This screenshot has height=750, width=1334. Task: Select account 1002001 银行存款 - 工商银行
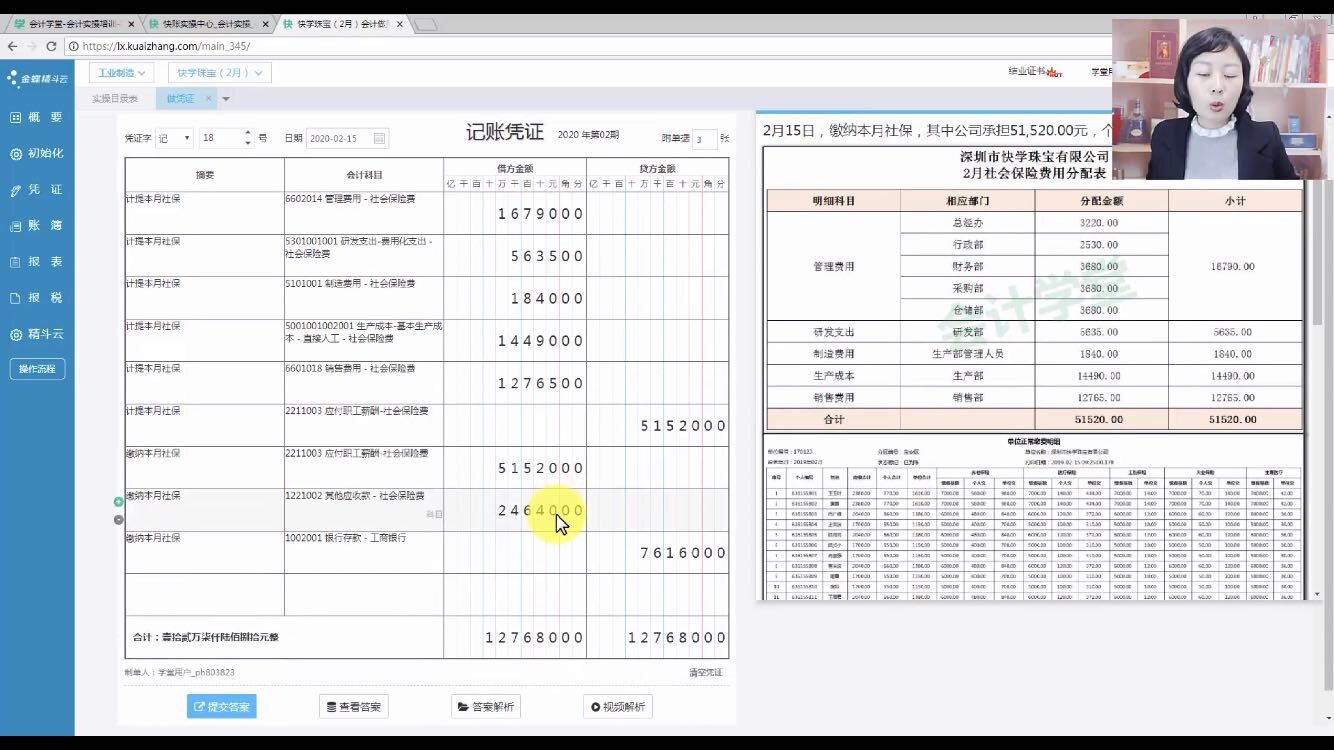click(364, 552)
